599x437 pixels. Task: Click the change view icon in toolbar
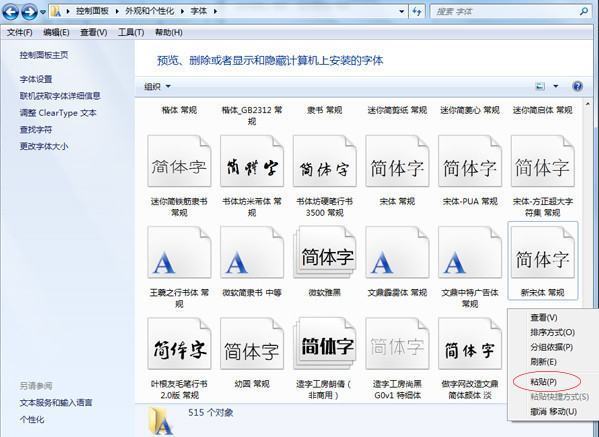pyautogui.click(x=540, y=86)
